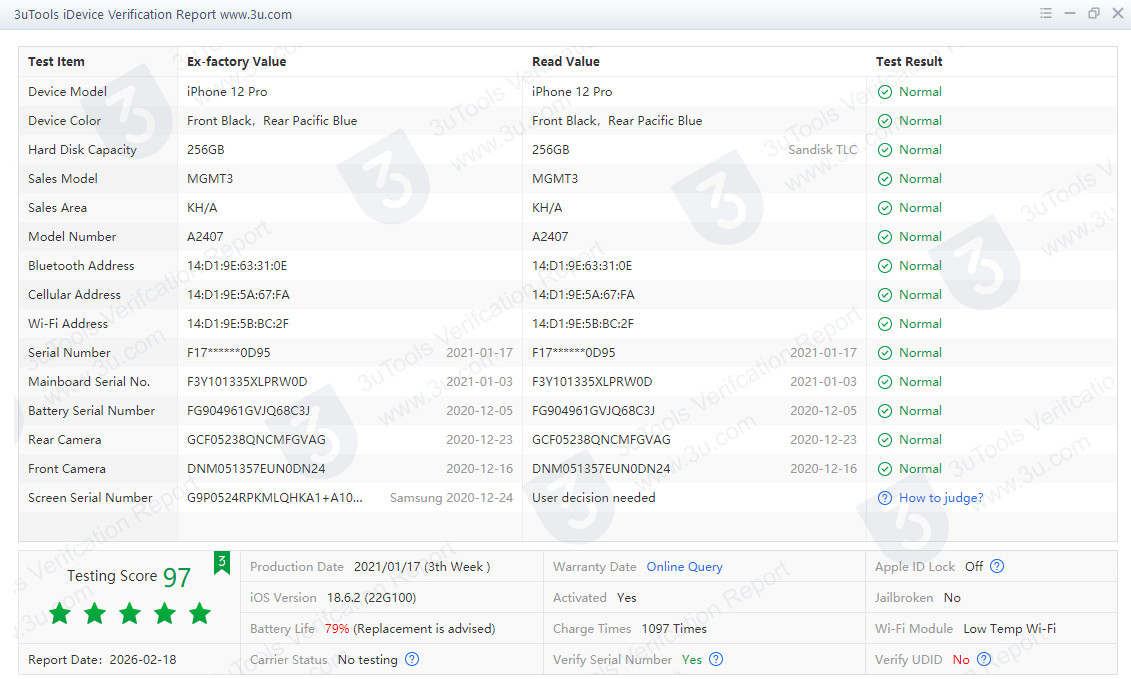Click the question icon in Screen Serial row
This screenshot has height=679, width=1131.
pyautogui.click(x=884, y=498)
